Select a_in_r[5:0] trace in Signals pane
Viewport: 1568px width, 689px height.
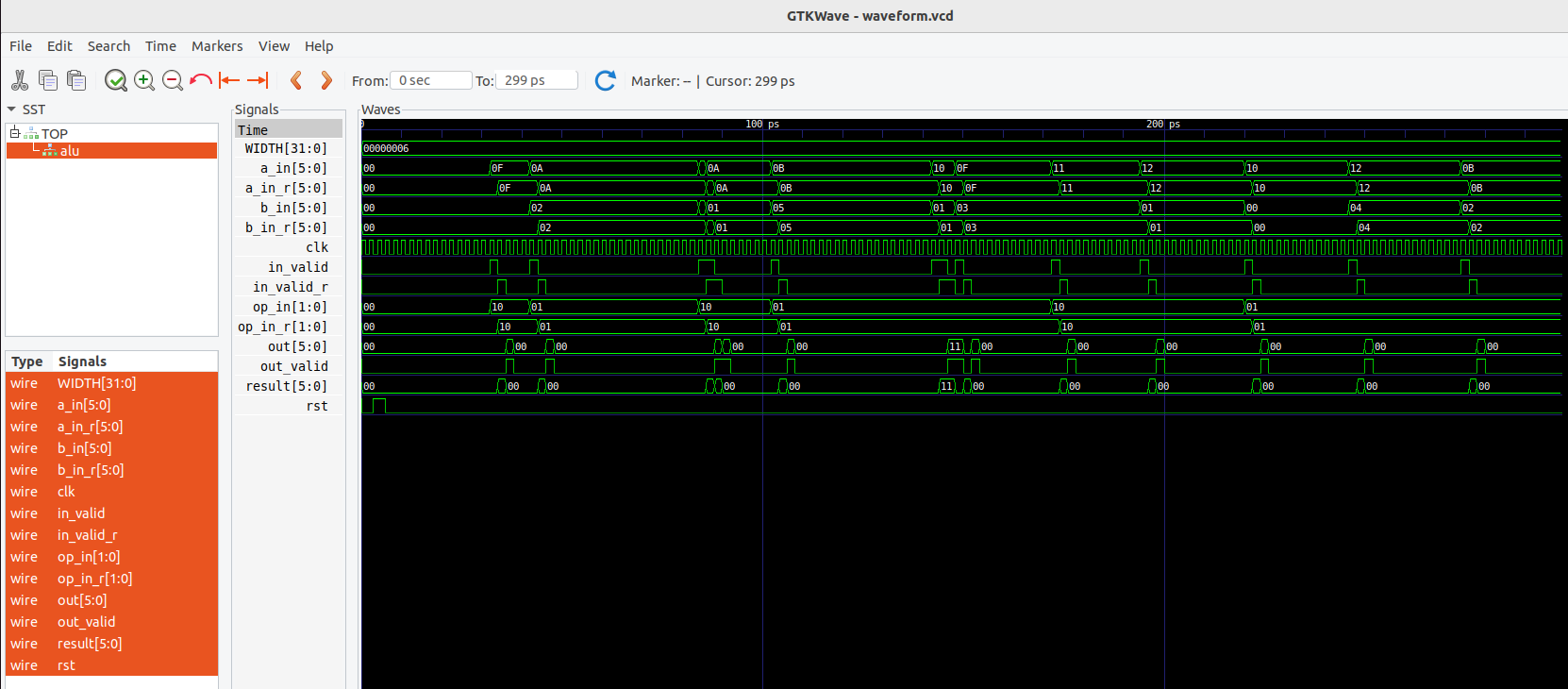[x=289, y=188]
